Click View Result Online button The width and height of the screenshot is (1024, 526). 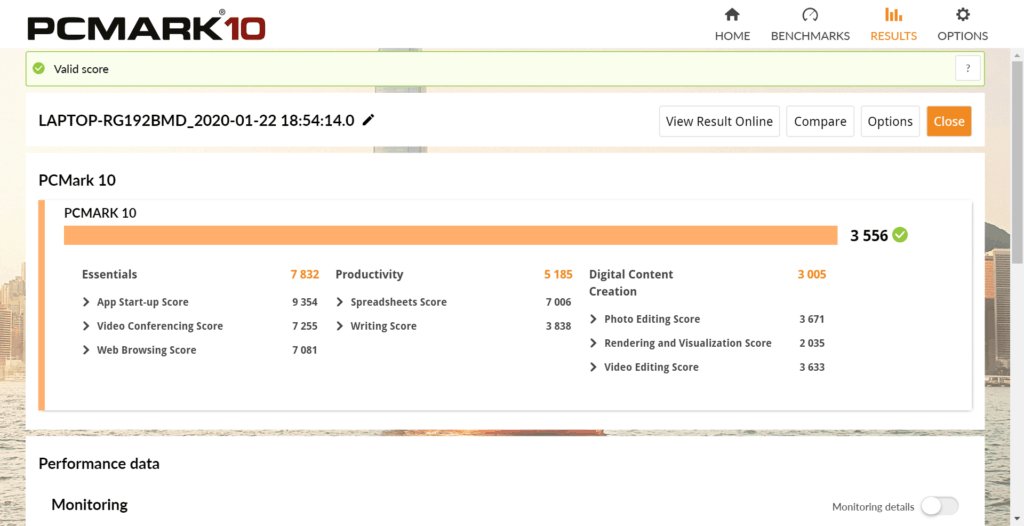[x=719, y=121]
